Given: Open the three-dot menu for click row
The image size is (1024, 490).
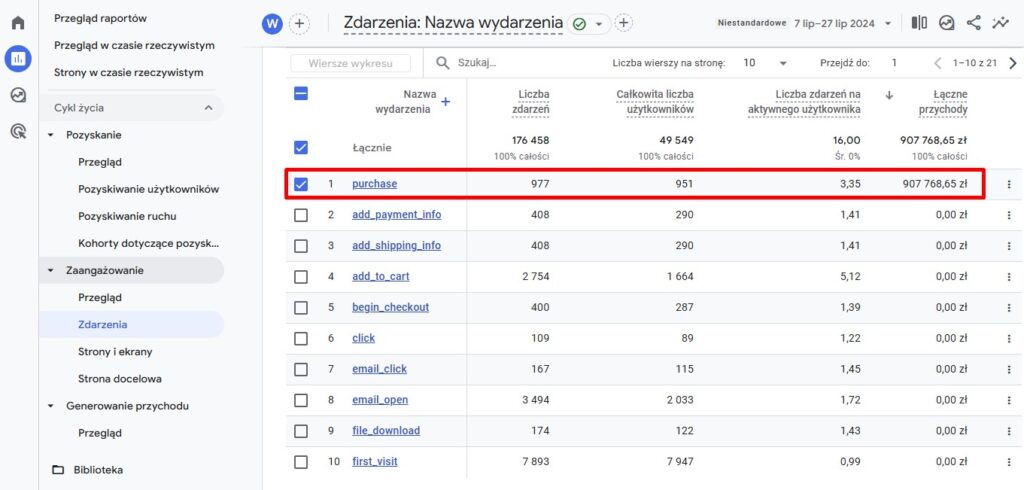Looking at the screenshot, I should (x=1009, y=338).
